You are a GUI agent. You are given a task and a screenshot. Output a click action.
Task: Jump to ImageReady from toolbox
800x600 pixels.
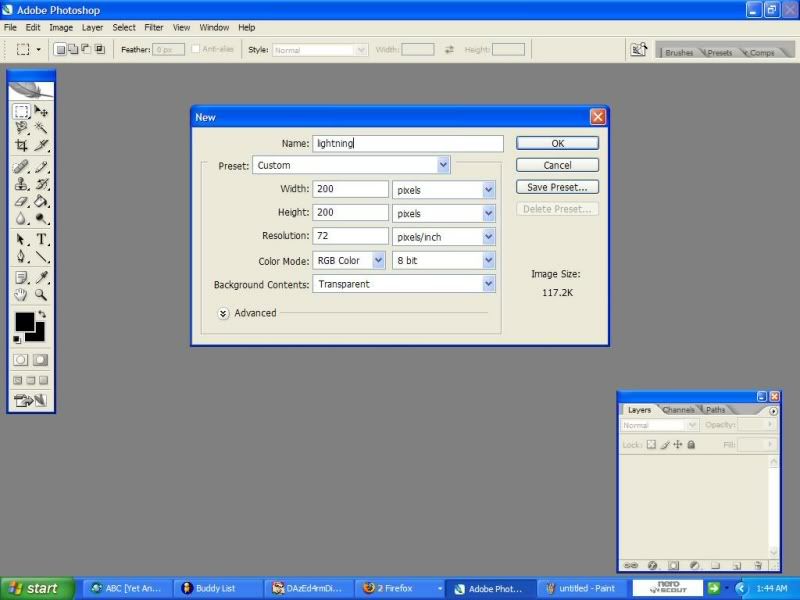click(31, 401)
